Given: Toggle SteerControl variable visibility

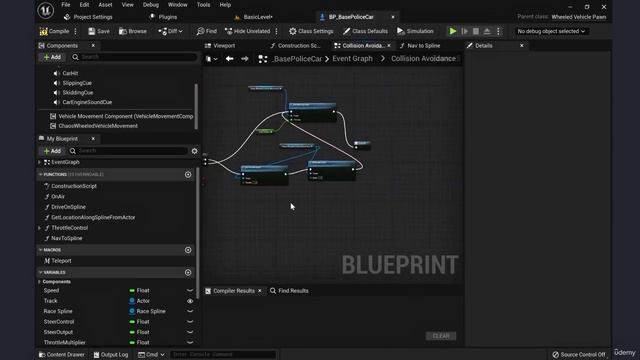Looking at the screenshot, I should [190, 322].
